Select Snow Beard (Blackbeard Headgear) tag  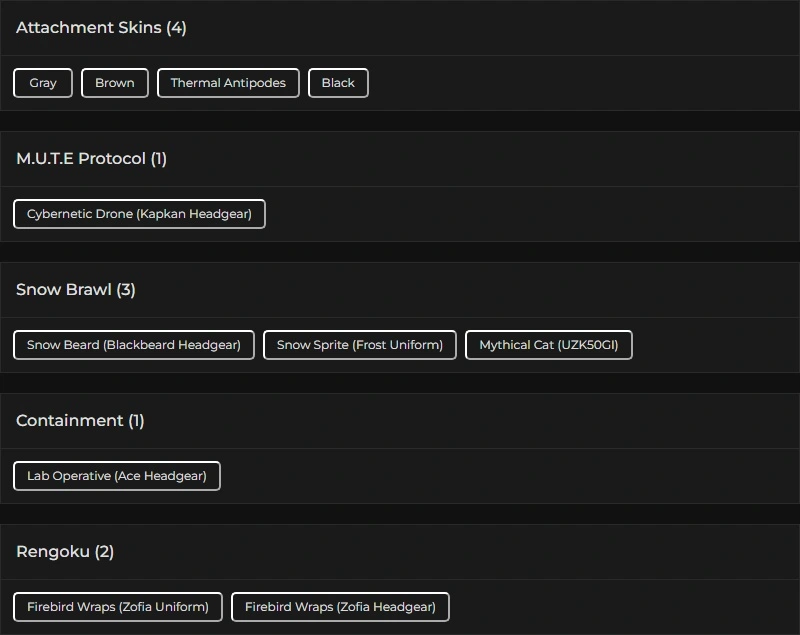pos(134,345)
